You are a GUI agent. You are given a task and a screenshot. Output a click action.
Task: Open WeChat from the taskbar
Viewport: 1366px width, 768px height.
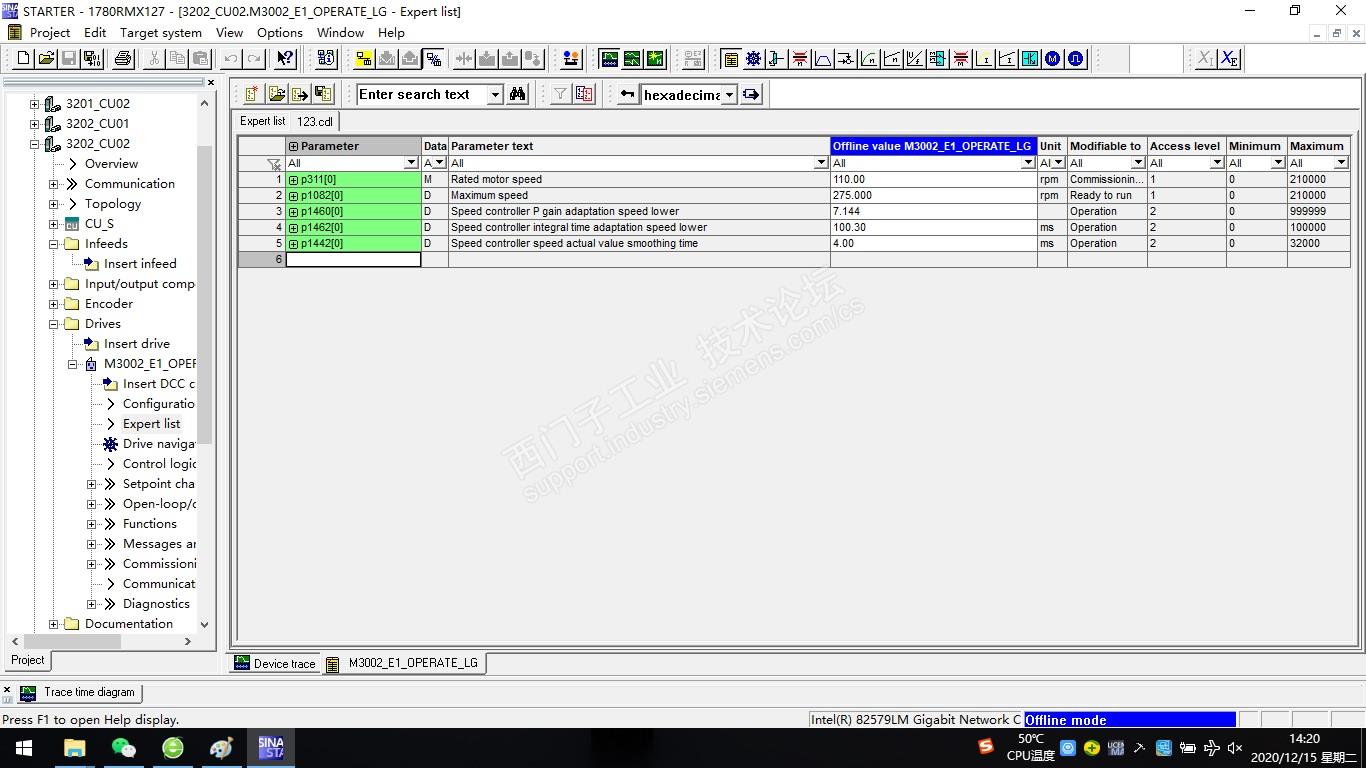(124, 747)
